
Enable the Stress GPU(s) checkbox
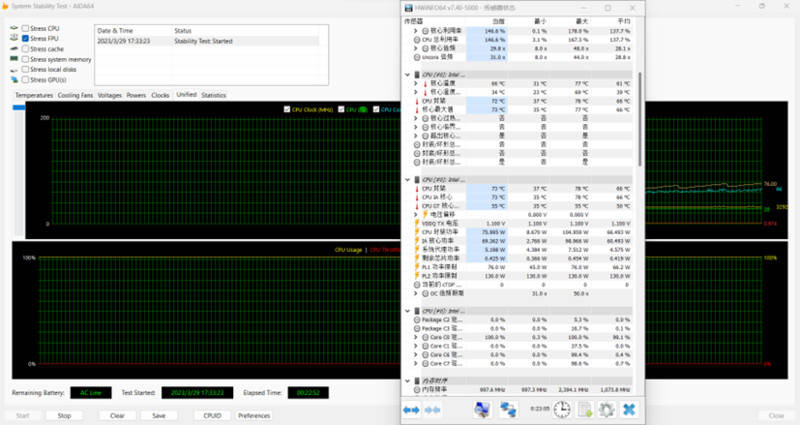tap(25, 80)
